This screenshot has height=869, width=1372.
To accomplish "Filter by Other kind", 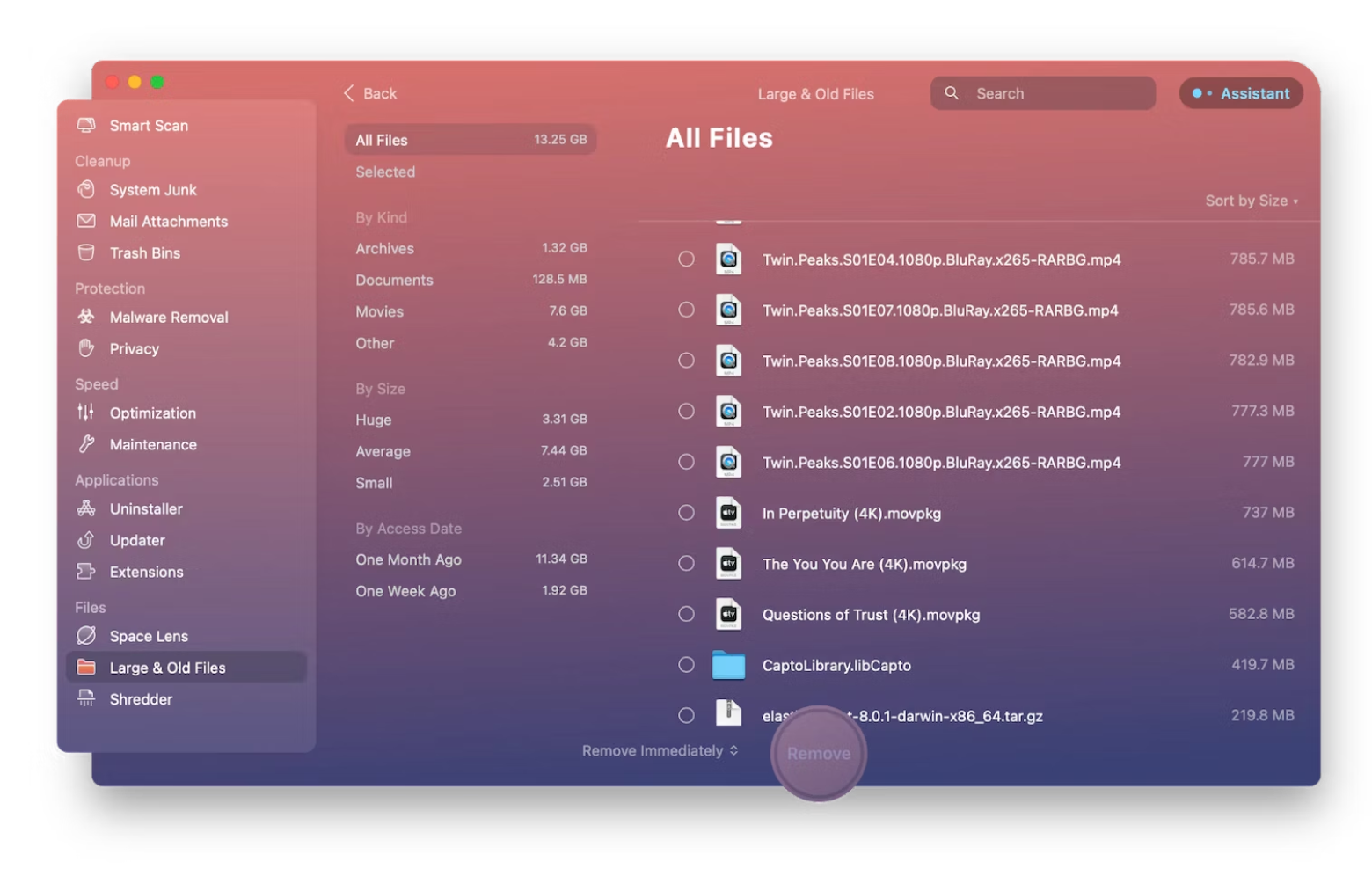I will [x=471, y=343].
